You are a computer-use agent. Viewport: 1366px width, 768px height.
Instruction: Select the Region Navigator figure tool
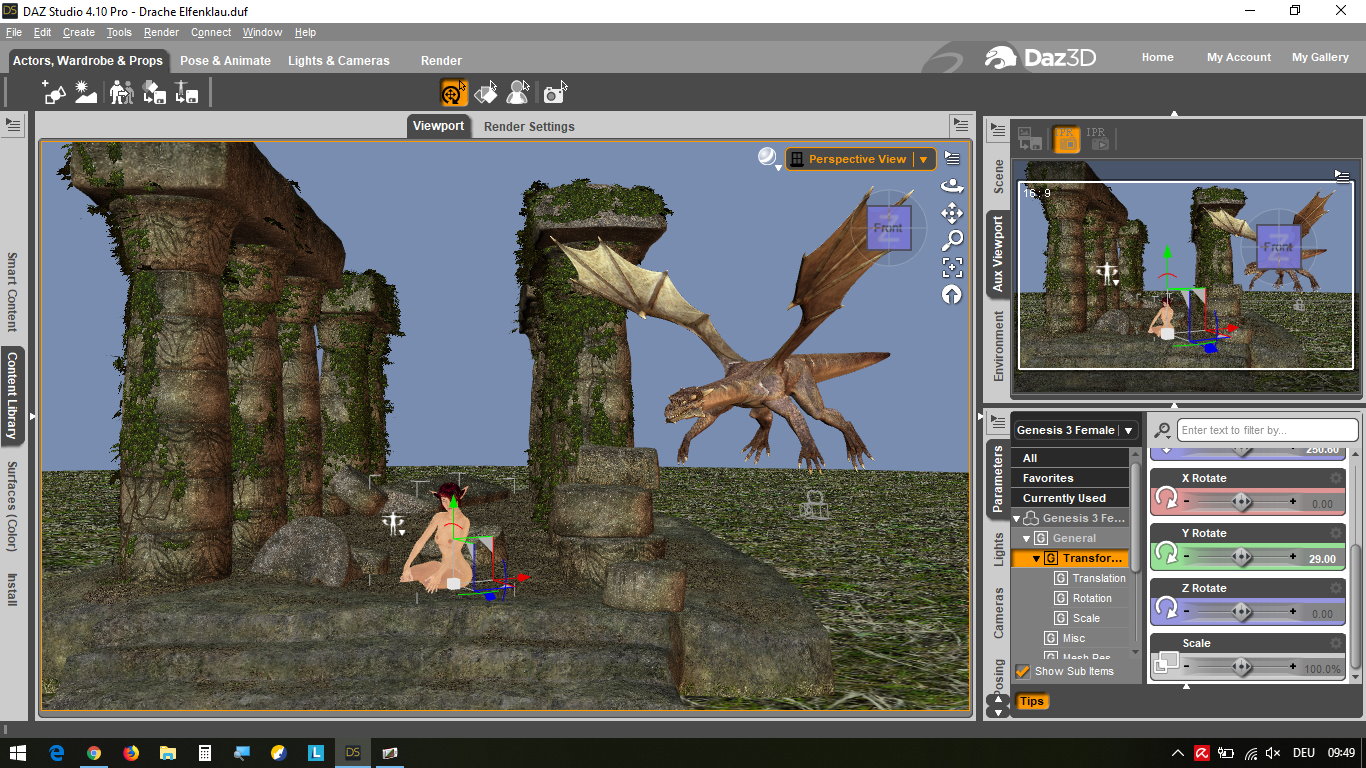point(518,93)
